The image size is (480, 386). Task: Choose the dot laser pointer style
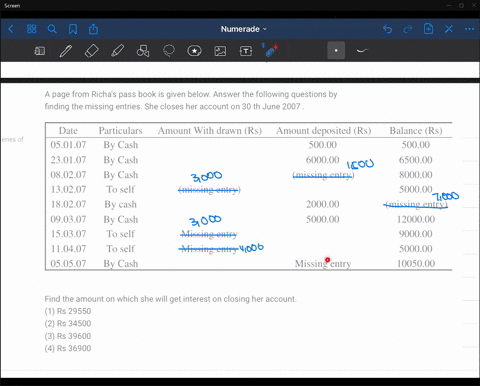[x=336, y=51]
